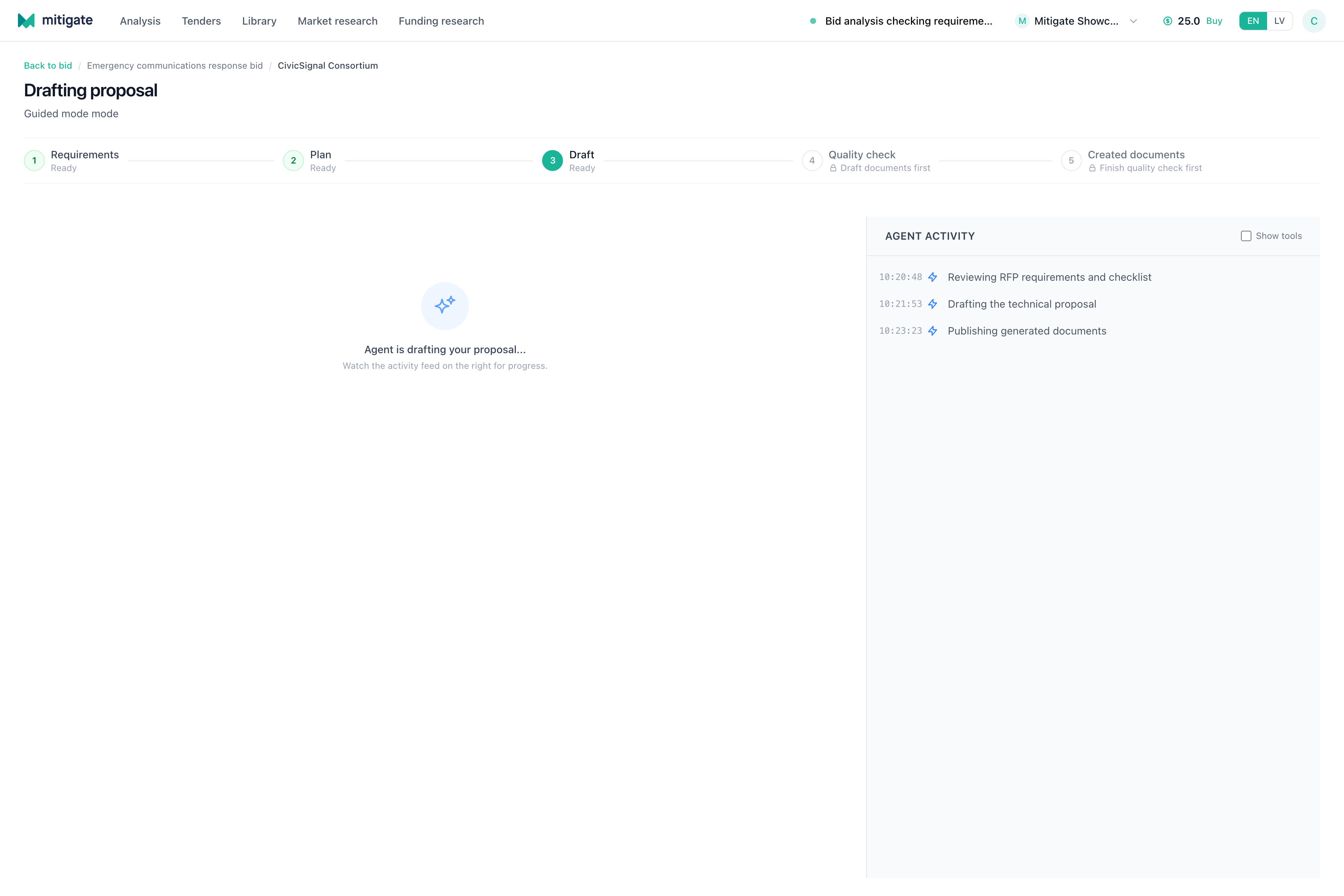Click the credits coin icon
The height and width of the screenshot is (896, 1344).
pos(1167,21)
